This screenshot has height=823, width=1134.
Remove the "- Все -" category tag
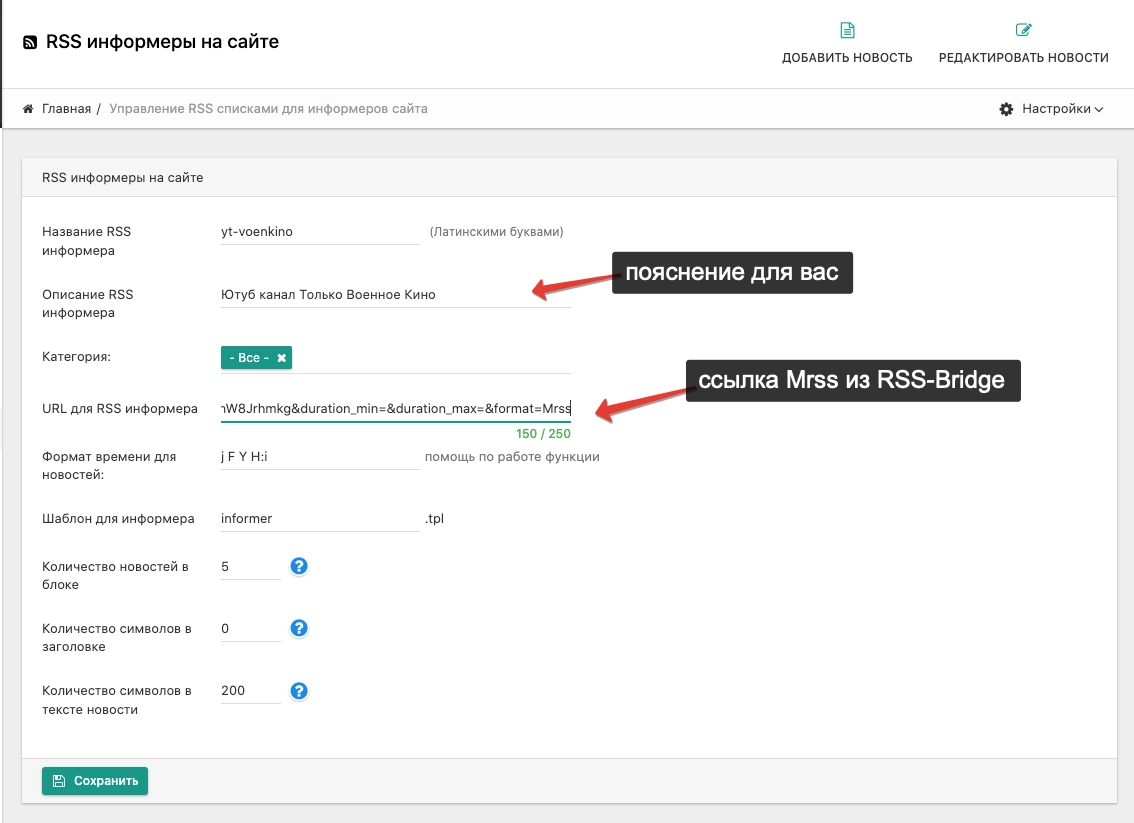pos(281,357)
